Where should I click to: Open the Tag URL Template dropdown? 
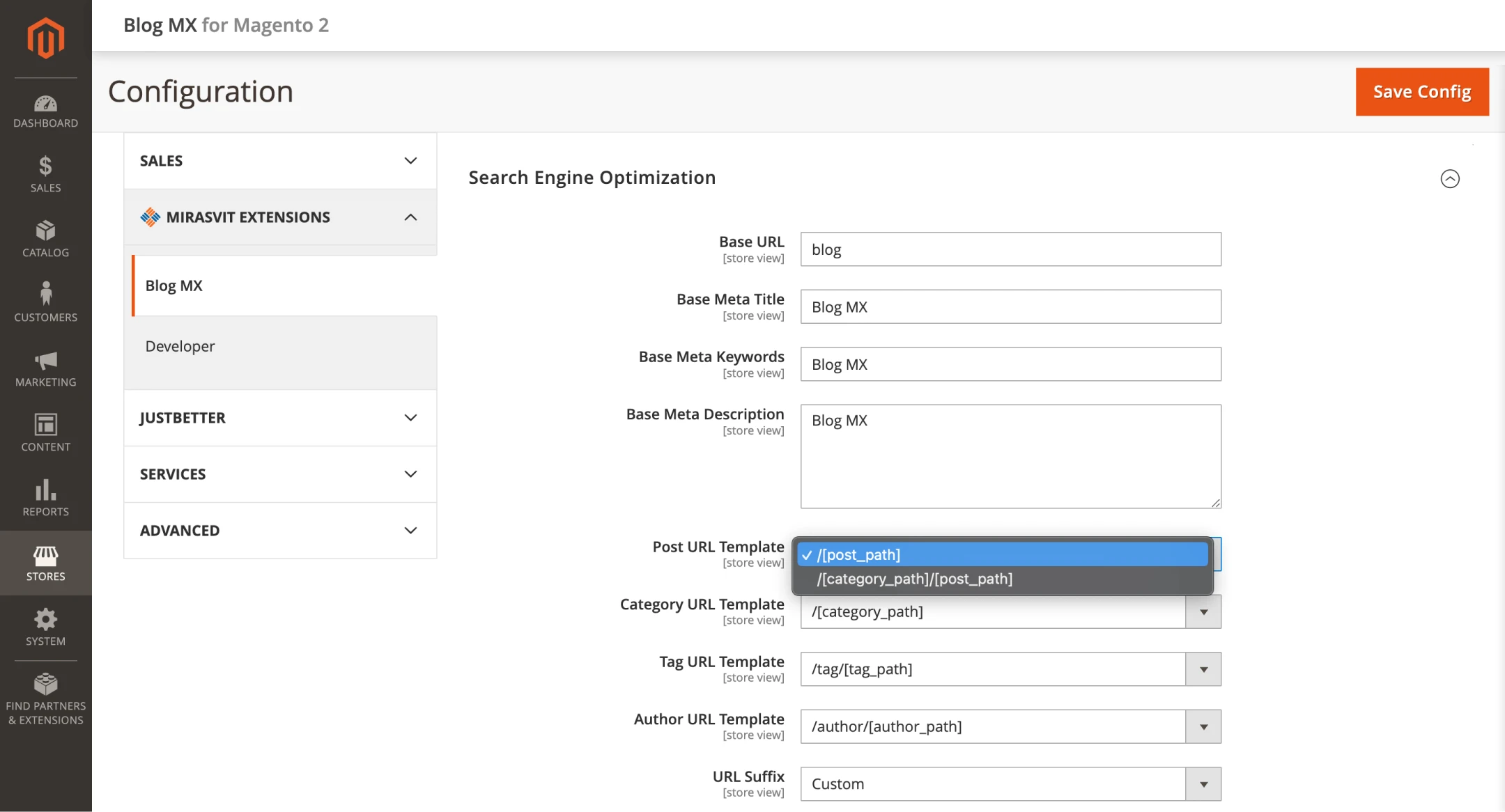point(1010,669)
